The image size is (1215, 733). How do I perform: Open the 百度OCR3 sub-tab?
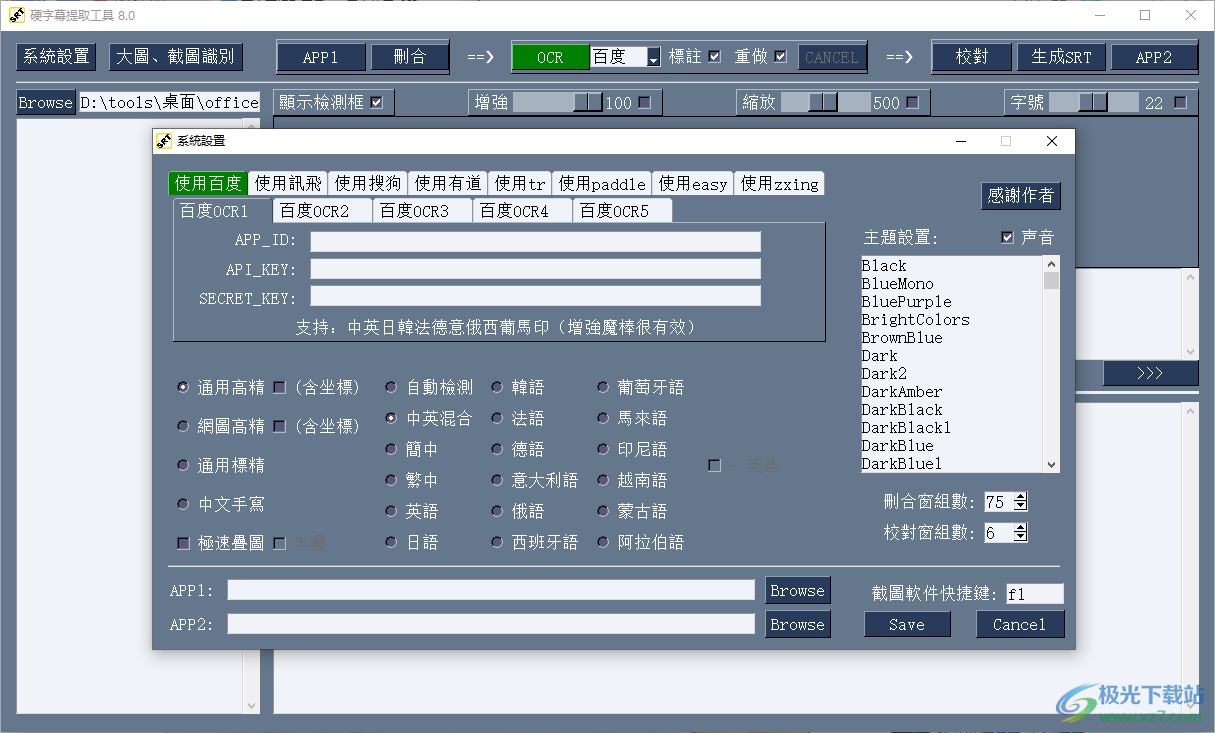[x=423, y=211]
